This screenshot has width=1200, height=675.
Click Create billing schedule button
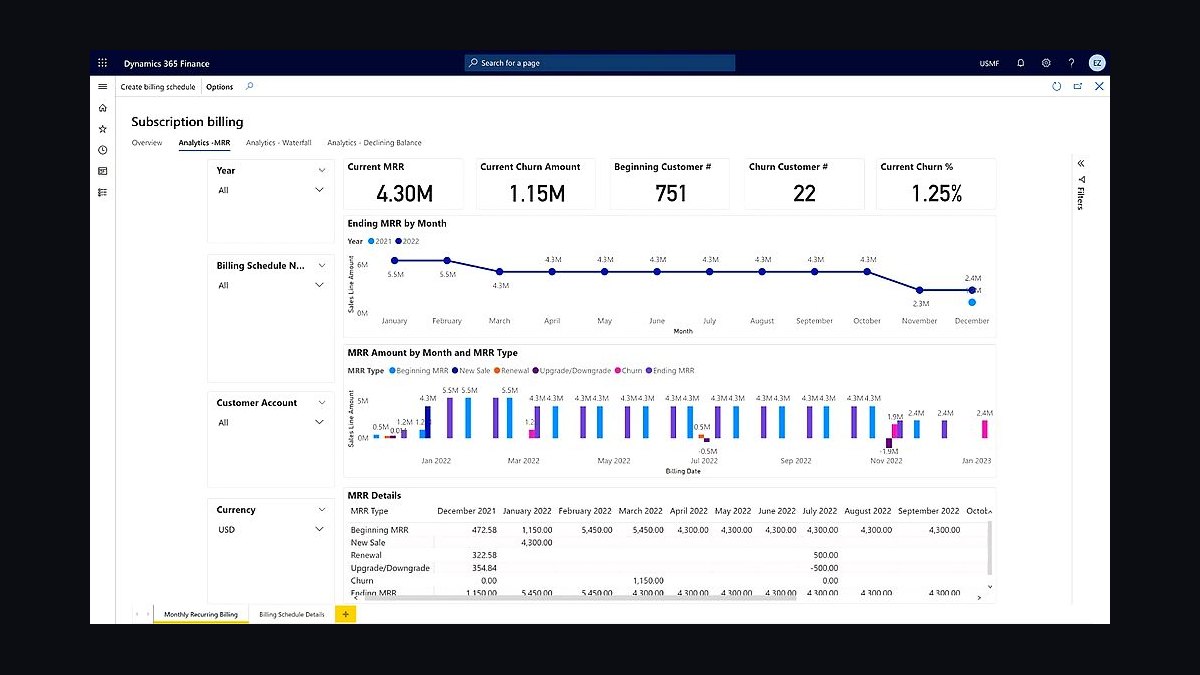coord(158,87)
